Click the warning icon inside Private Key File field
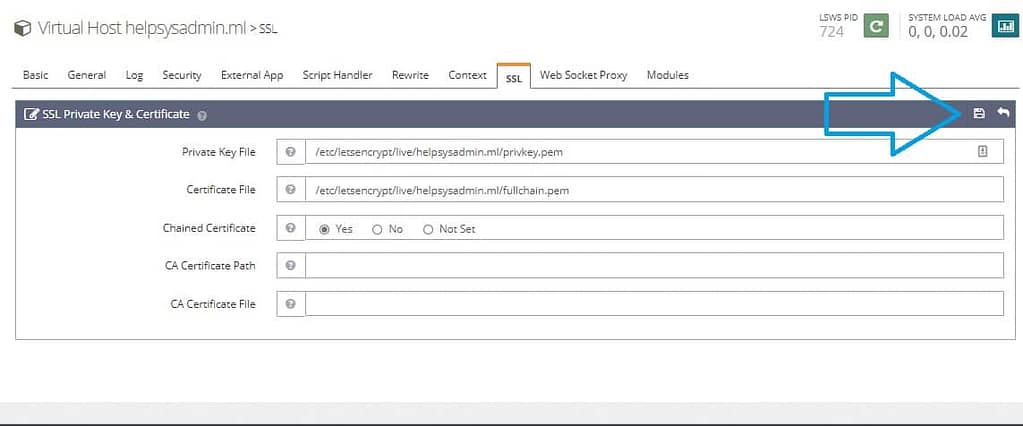This screenshot has width=1023, height=426. click(x=983, y=151)
